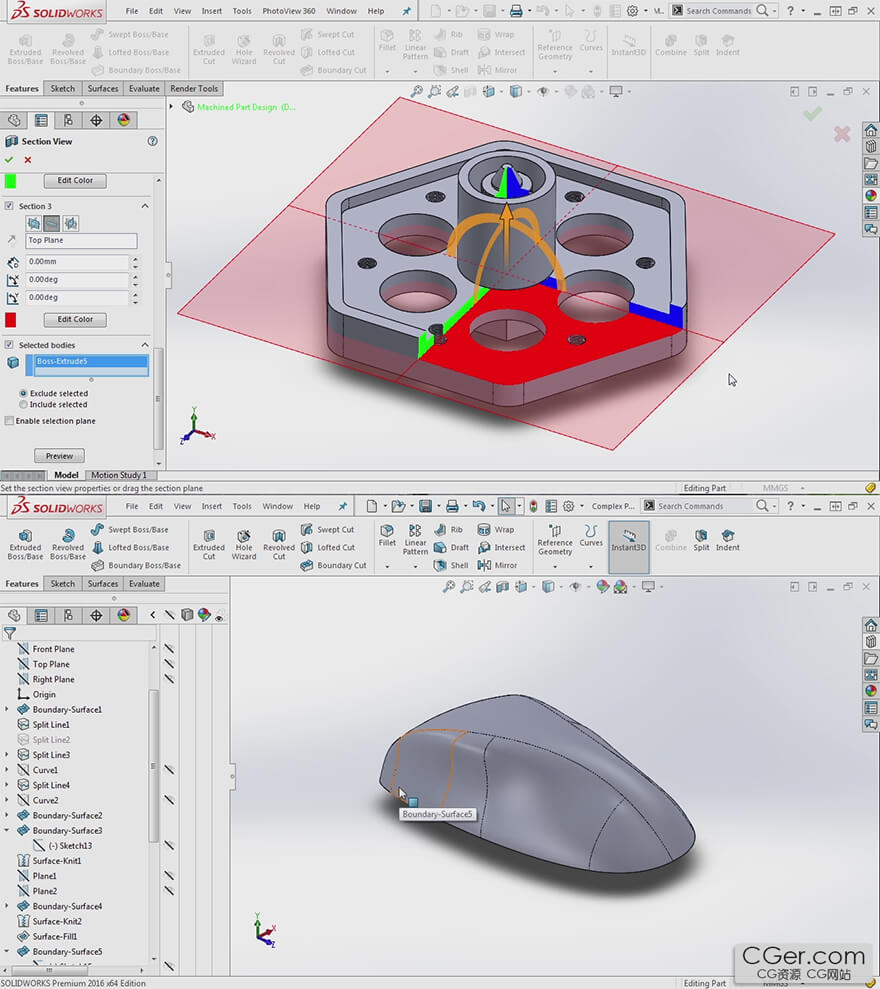Expand the Boundary-Surface4 tree node
This screenshot has height=989, width=880.
pyautogui.click(x=7, y=907)
